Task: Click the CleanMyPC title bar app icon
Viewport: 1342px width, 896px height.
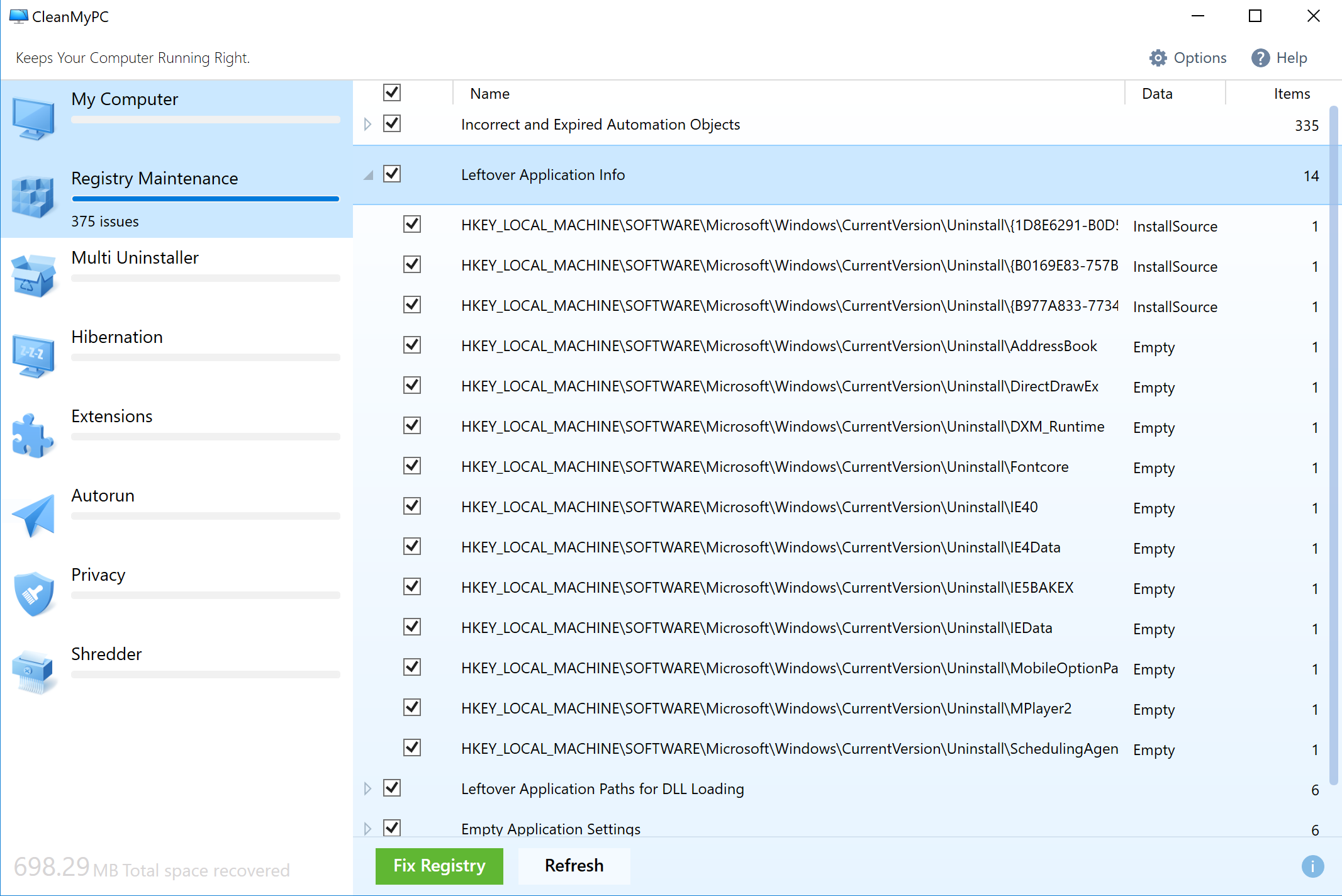Action: 18,16
